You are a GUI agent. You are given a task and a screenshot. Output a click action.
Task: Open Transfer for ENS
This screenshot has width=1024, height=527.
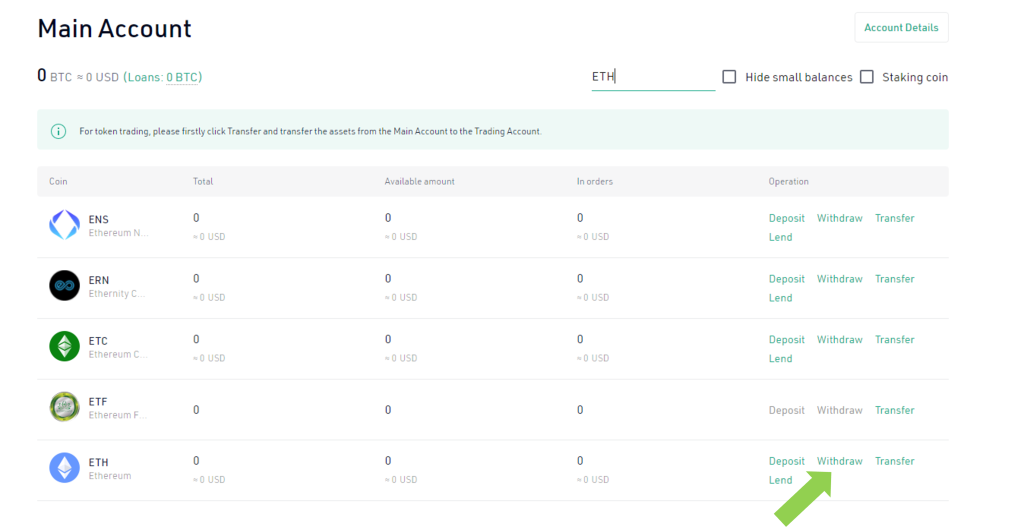click(x=895, y=218)
